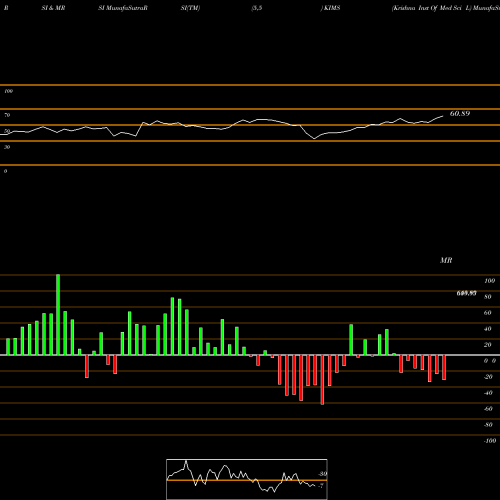Viewport: 500px width, 500px height.
Task: Open the mini overview chart at the bottom
Action: [247, 479]
